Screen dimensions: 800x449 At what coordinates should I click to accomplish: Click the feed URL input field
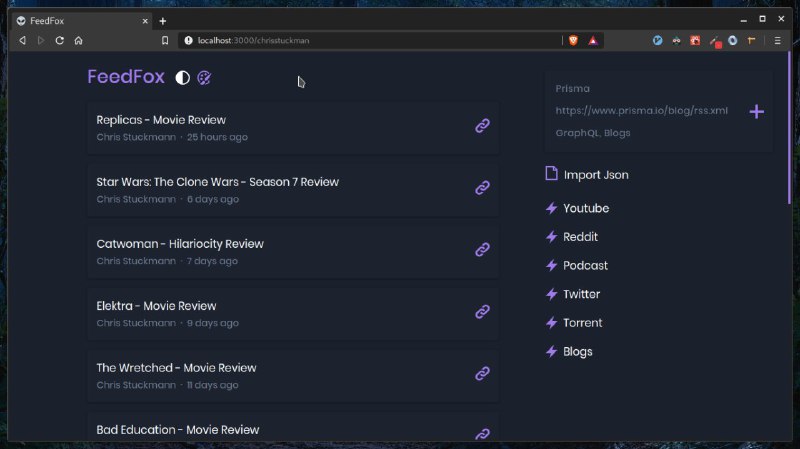(642, 111)
